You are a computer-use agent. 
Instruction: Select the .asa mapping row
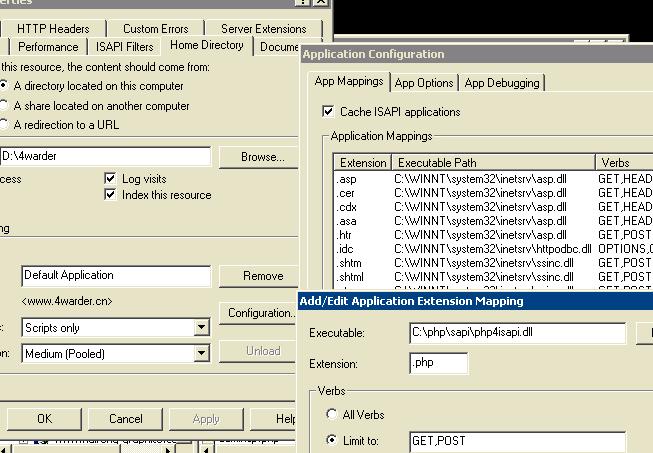click(x=493, y=221)
